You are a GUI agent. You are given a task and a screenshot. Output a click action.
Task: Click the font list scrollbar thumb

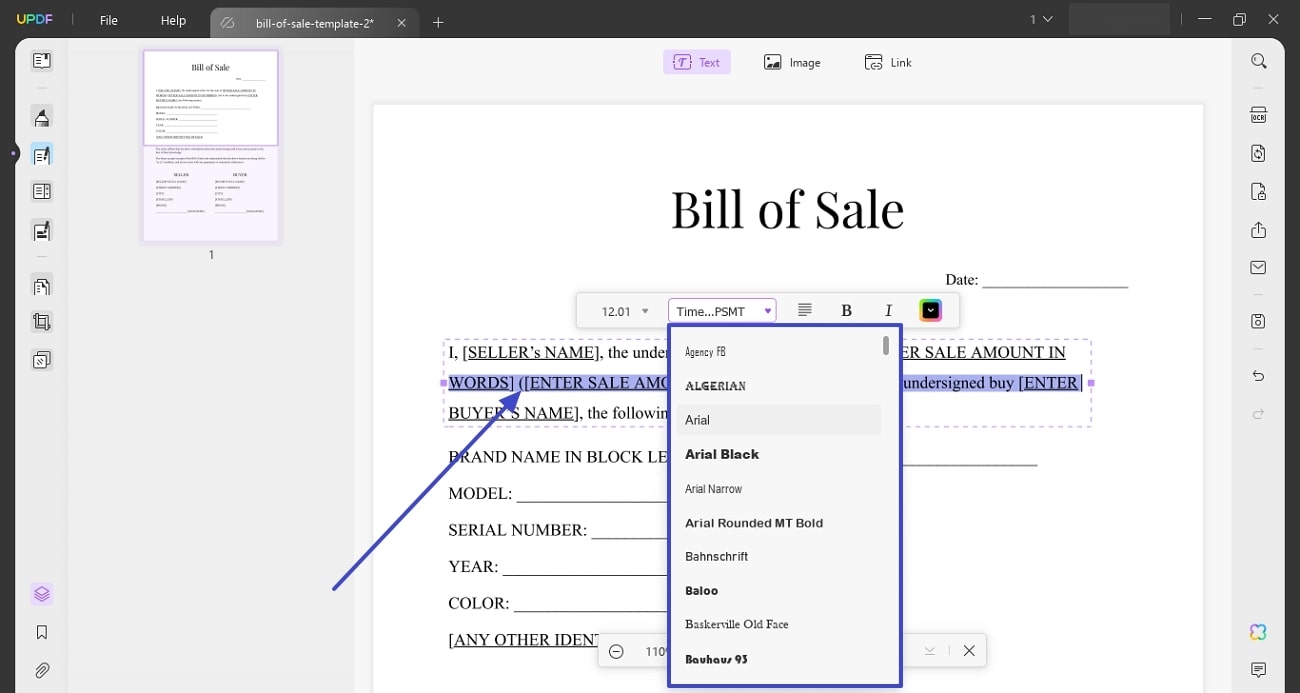point(886,346)
